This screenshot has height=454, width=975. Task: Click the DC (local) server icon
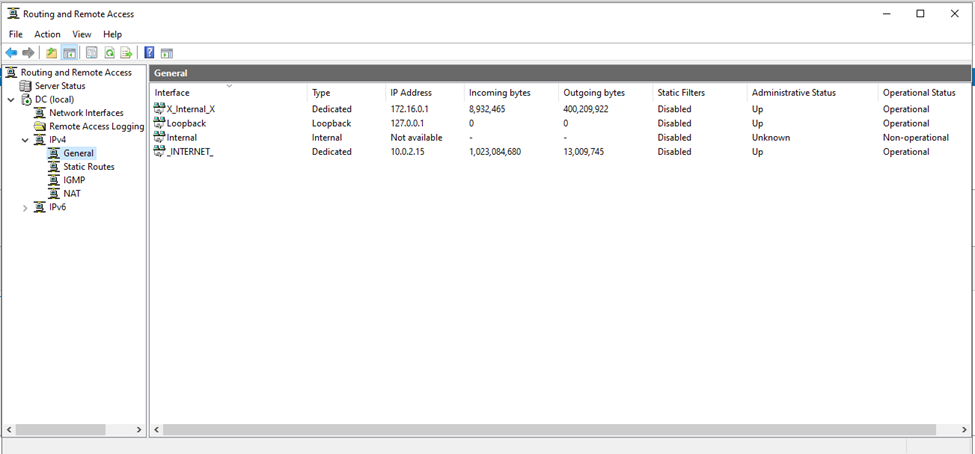click(x=25, y=100)
